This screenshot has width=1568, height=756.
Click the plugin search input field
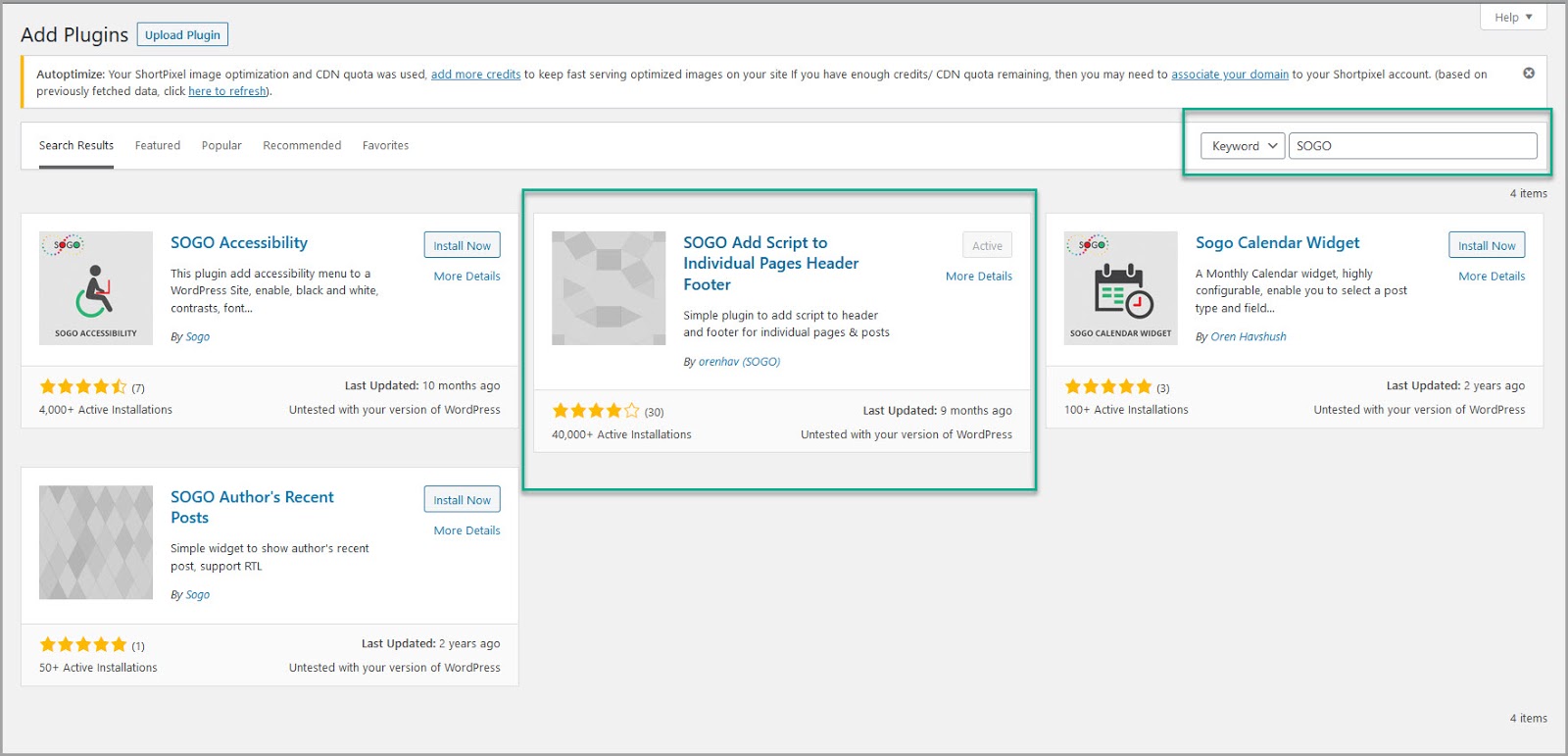click(x=1412, y=146)
